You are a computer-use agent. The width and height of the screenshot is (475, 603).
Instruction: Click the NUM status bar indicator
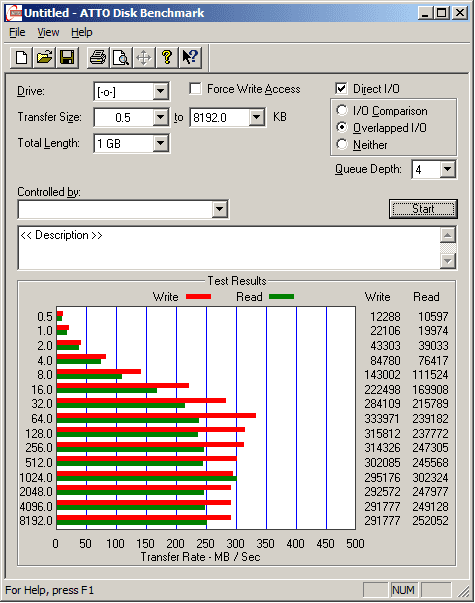click(403, 590)
